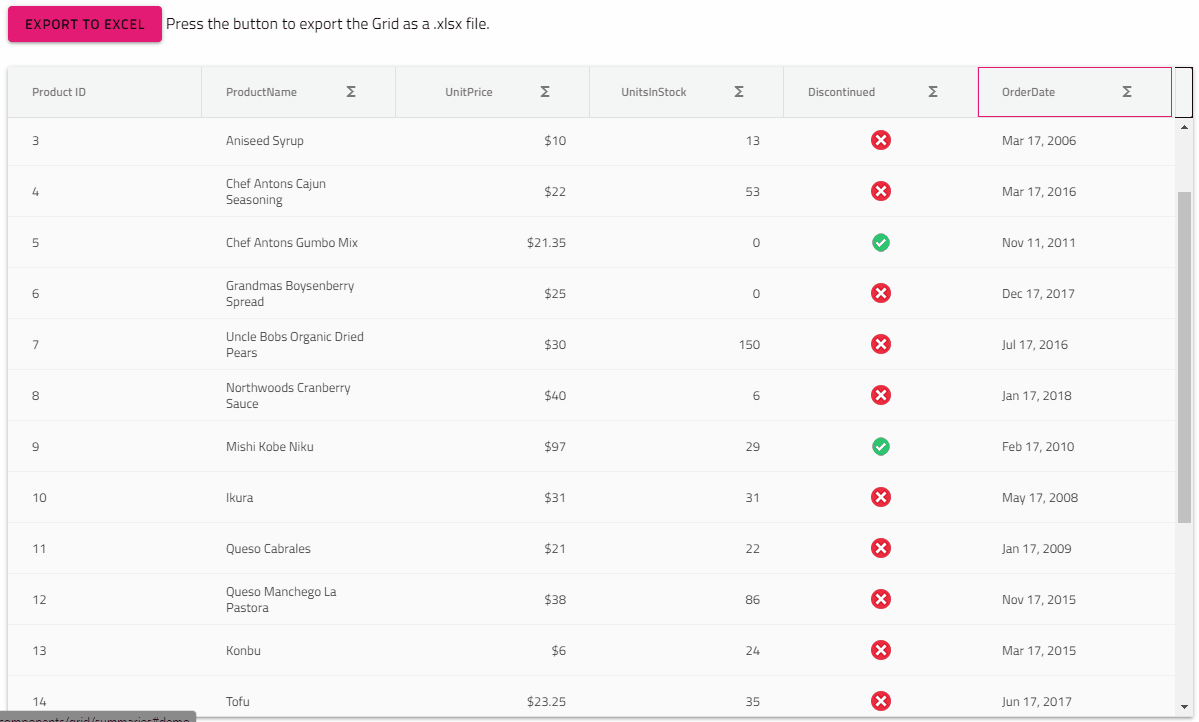The height and width of the screenshot is (722, 1199).
Task: Click the scroll down arrow of the grid
Action: click(x=1185, y=707)
